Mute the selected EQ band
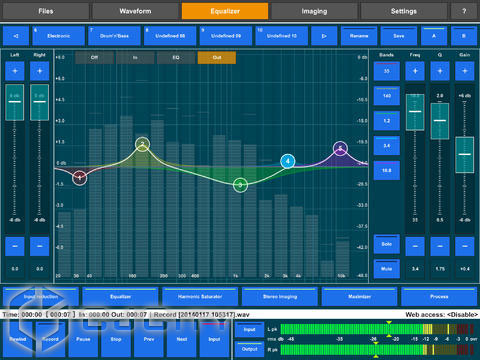Viewport: 480px width, 360px height. (x=387, y=269)
